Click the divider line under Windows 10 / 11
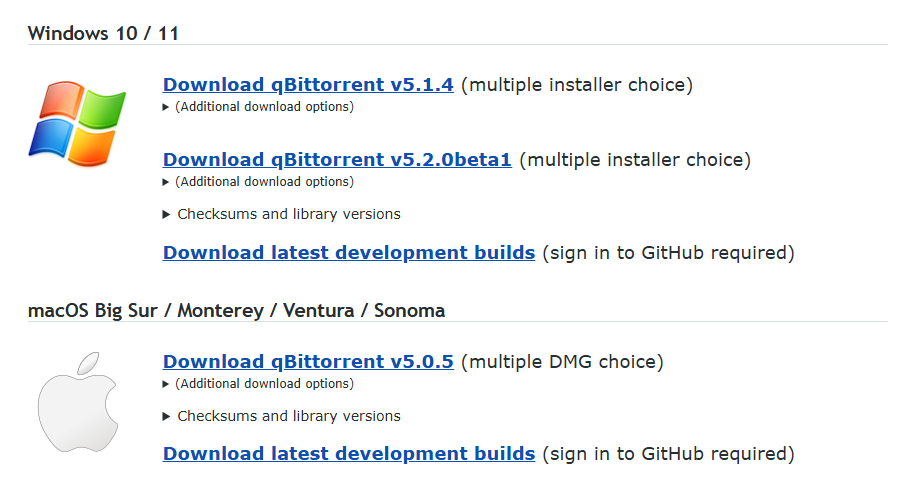Viewport: 920px width, 484px height. click(x=458, y=45)
